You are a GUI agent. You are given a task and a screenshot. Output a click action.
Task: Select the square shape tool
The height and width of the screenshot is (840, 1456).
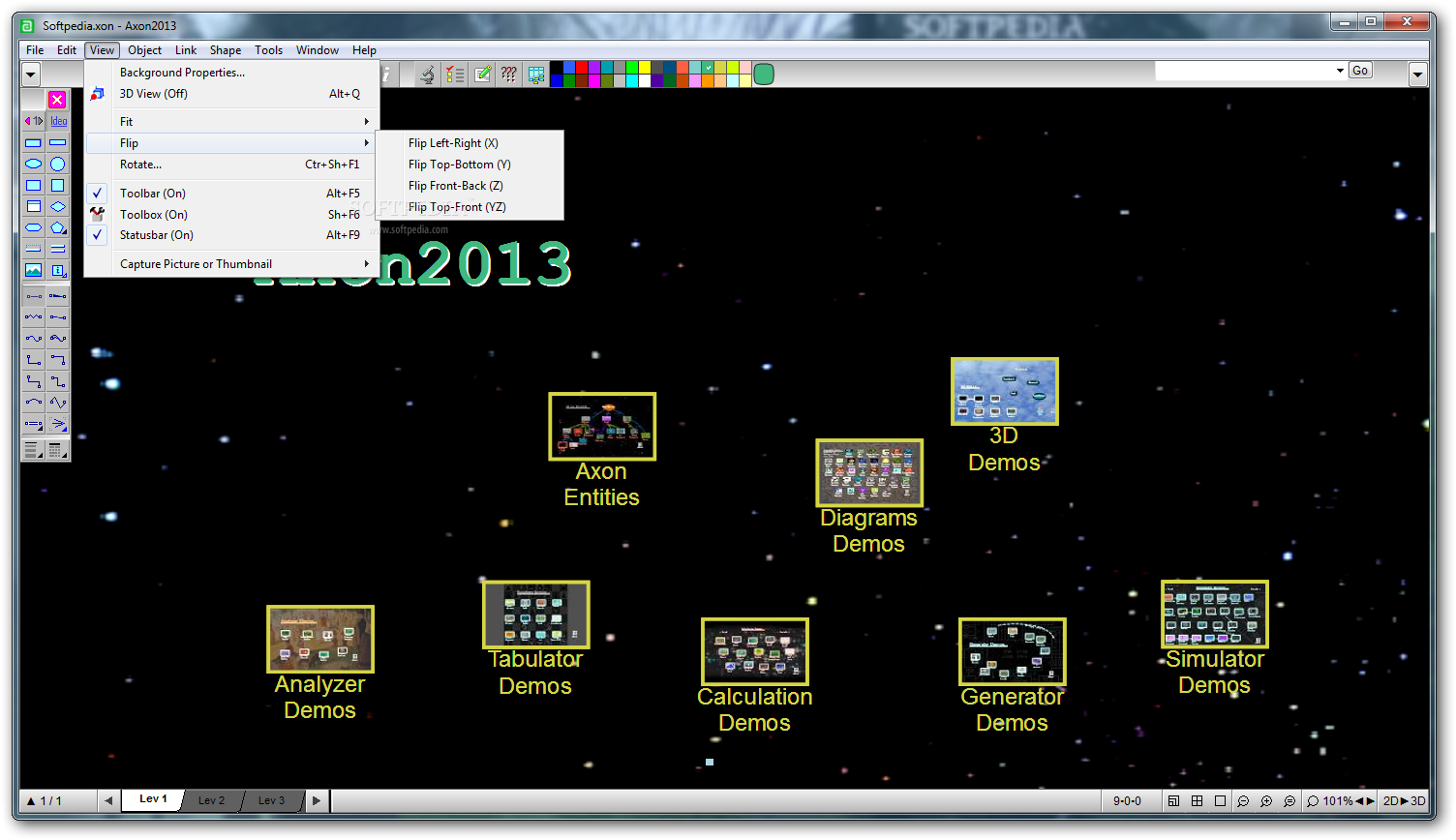(58, 185)
